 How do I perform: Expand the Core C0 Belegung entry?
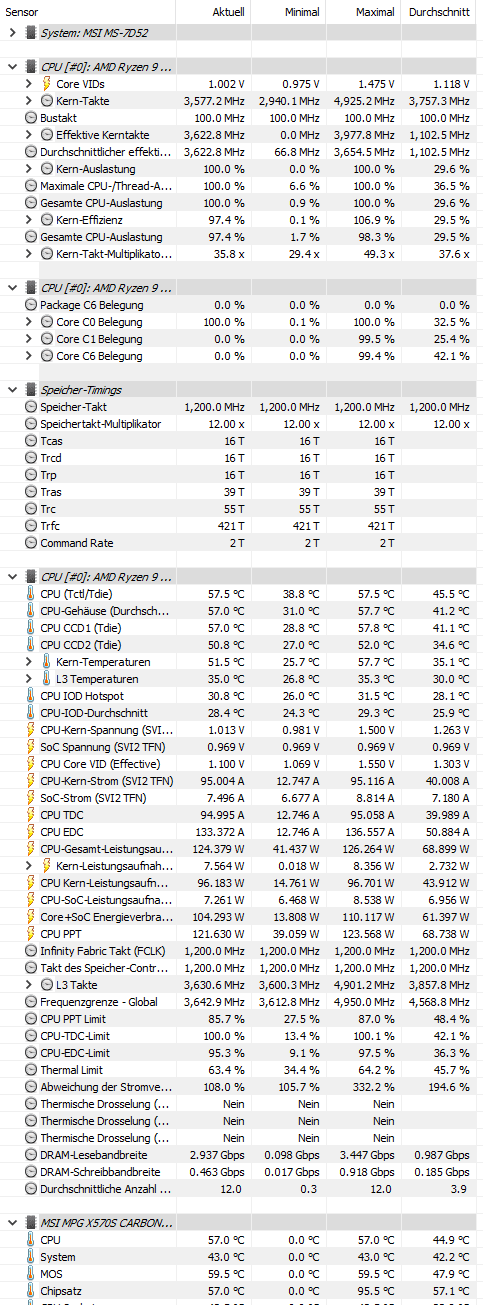pos(28,322)
